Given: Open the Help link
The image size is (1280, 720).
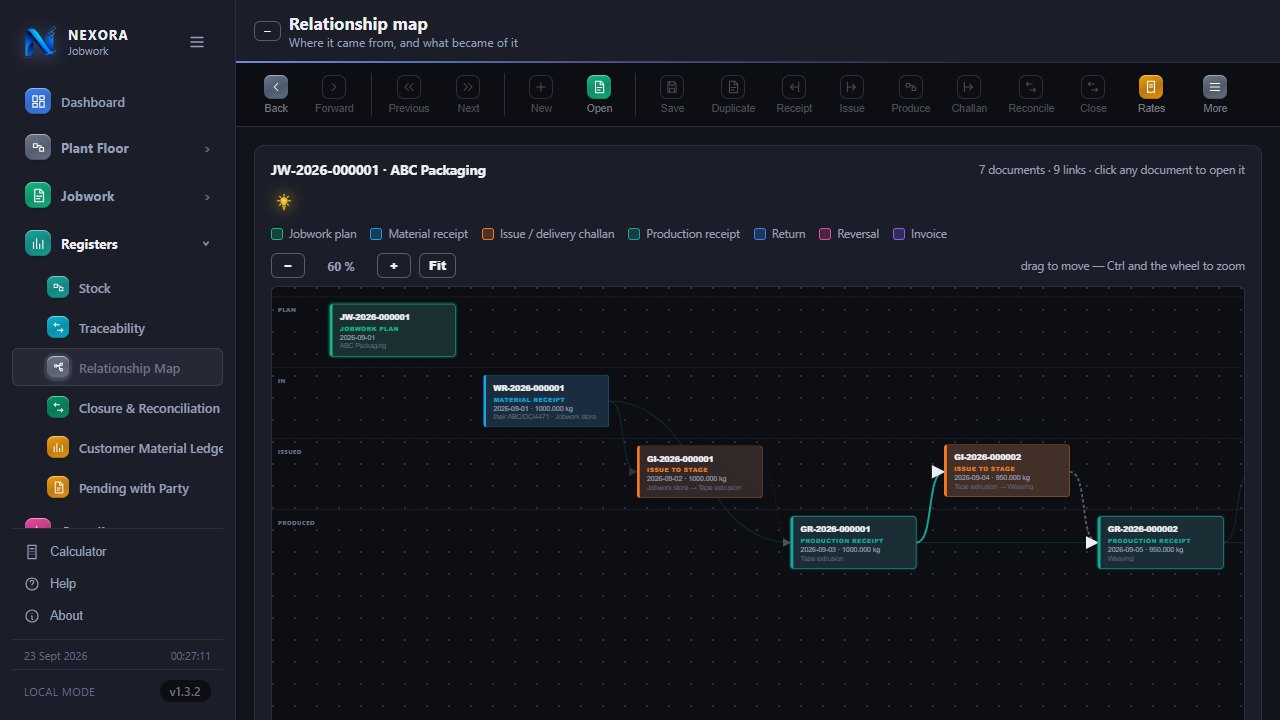Looking at the screenshot, I should point(117,584).
